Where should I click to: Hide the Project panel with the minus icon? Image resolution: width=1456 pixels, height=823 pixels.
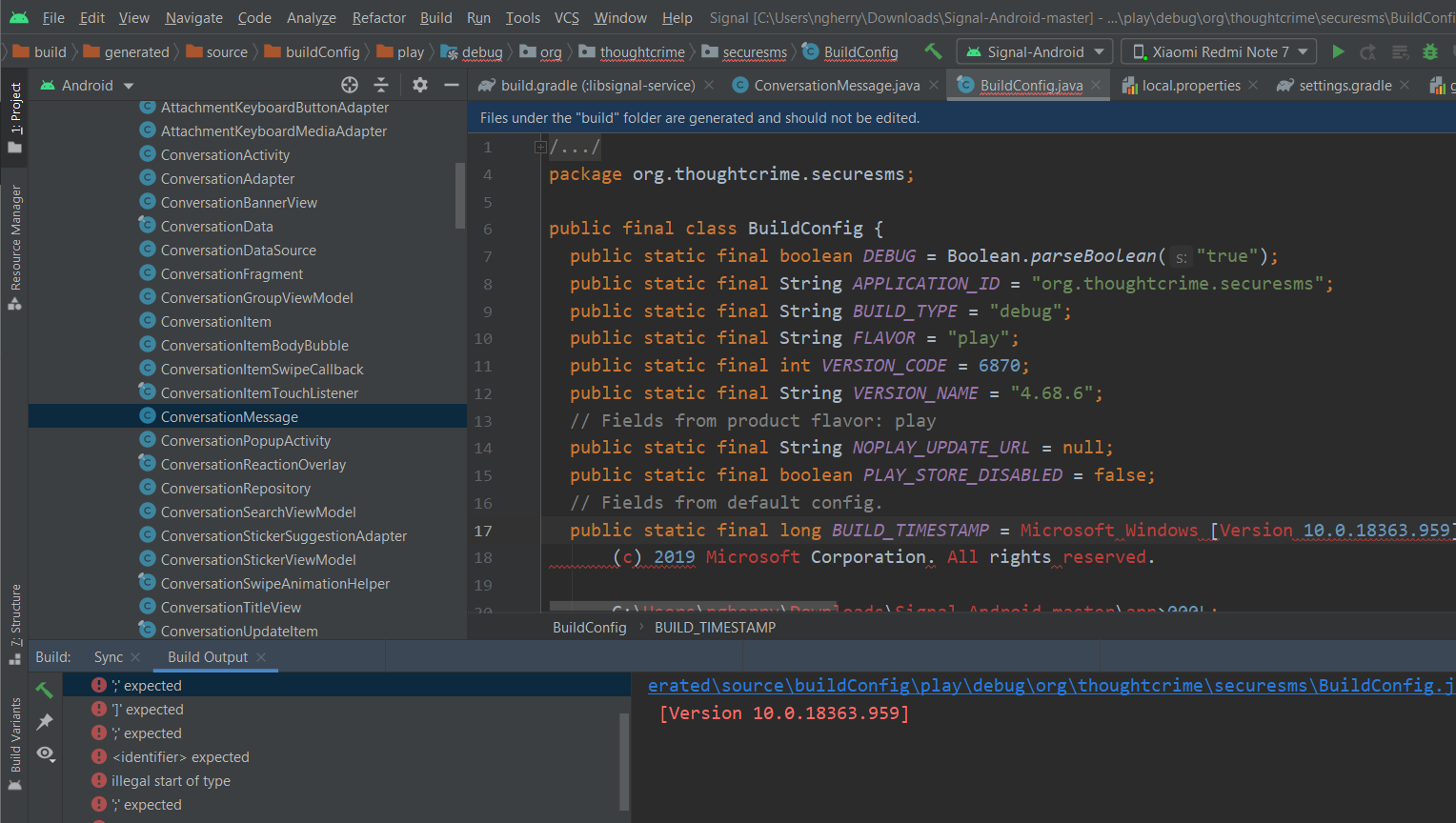[x=452, y=85]
